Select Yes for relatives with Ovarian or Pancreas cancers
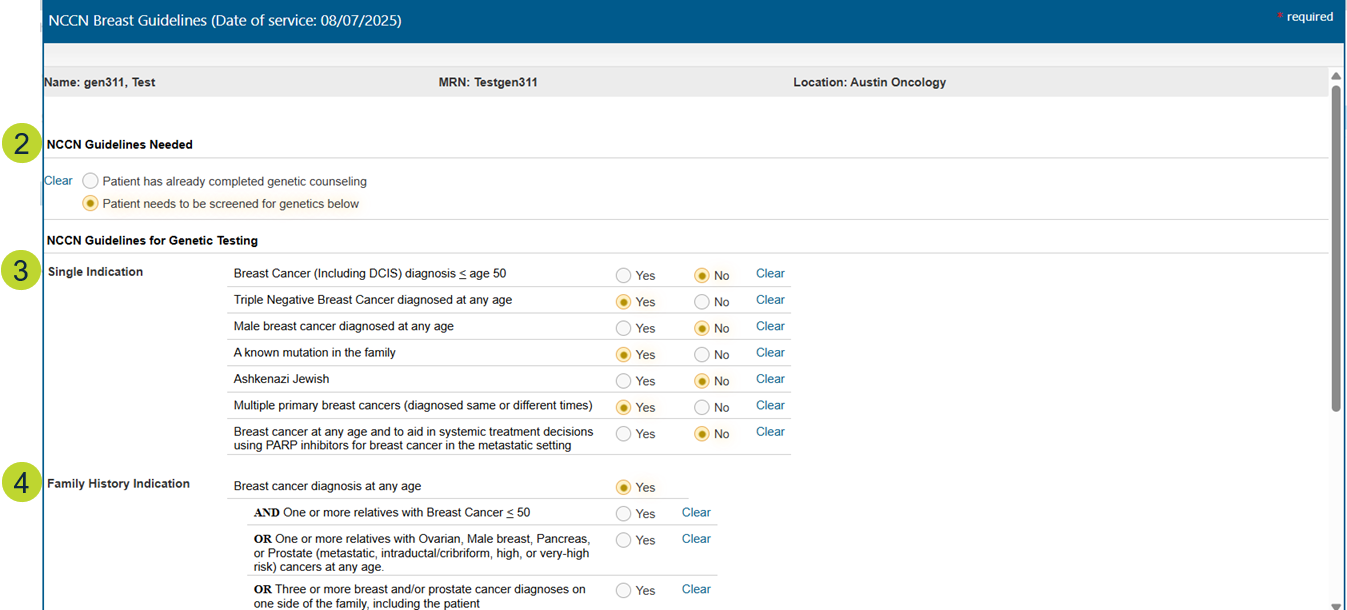Screen dimensions: 1347x610 624,541
